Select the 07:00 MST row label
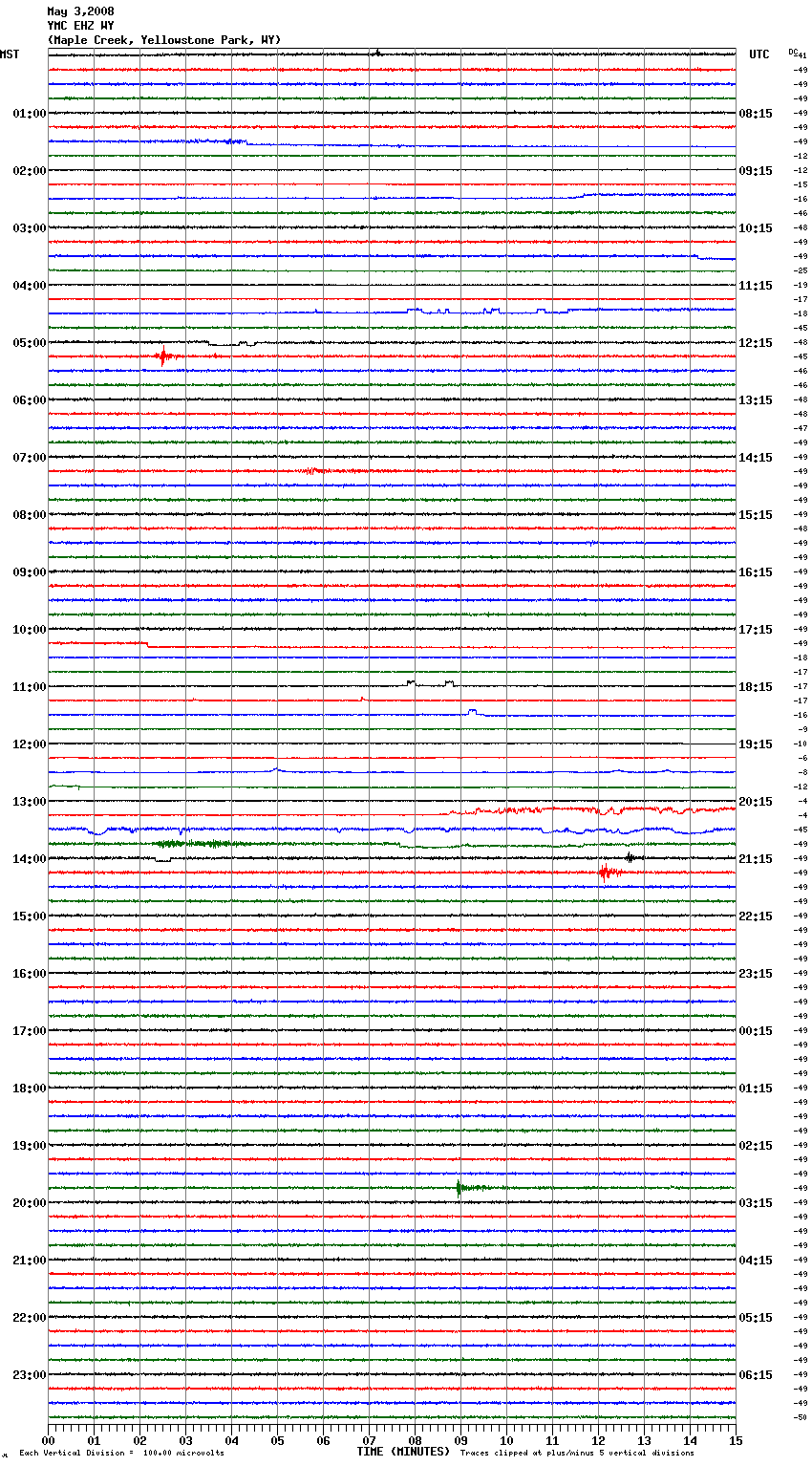The height and width of the screenshot is (1466, 812). click(x=30, y=458)
